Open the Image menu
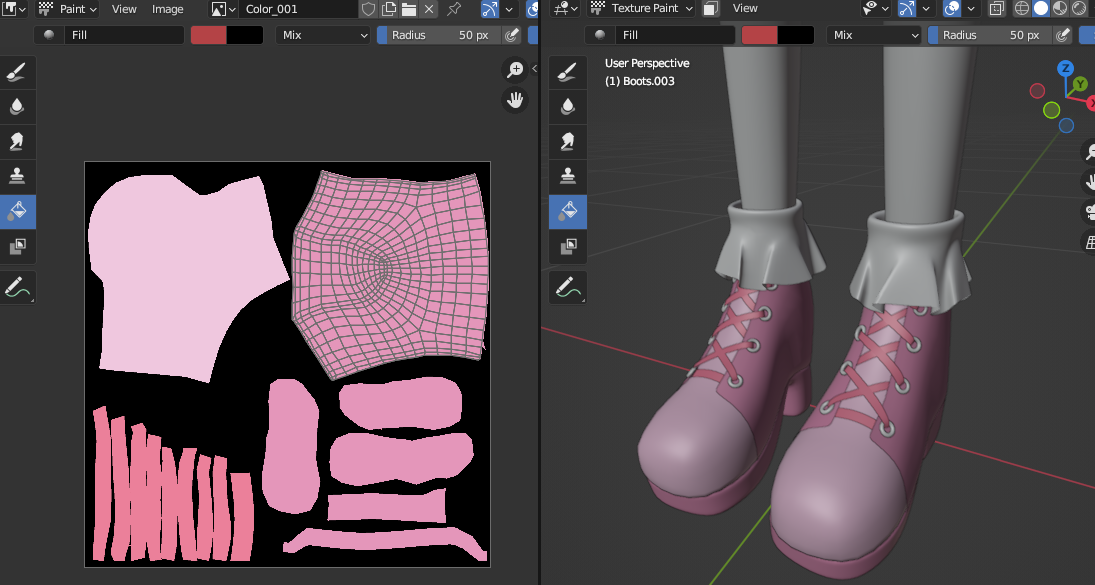The image size is (1095, 585). [168, 9]
